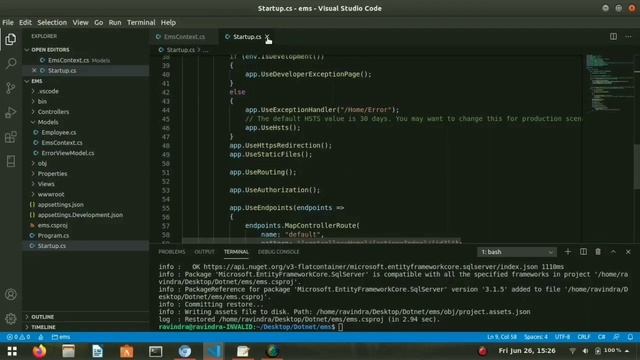Open the Terminal menu

141,22
